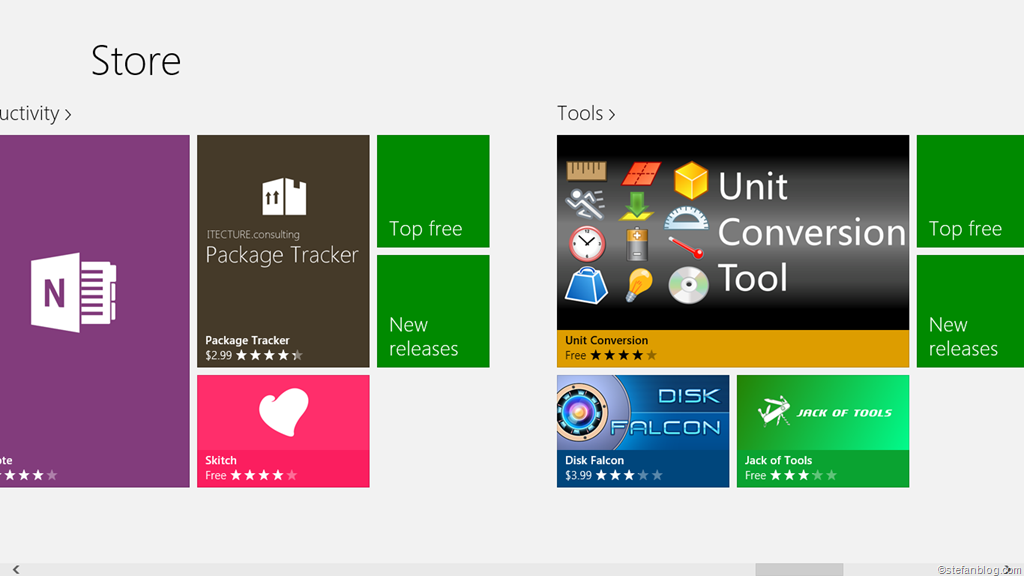Open the Disk Falcon lens icon
Image resolution: width=1024 pixels, height=576 pixels.
579,412
